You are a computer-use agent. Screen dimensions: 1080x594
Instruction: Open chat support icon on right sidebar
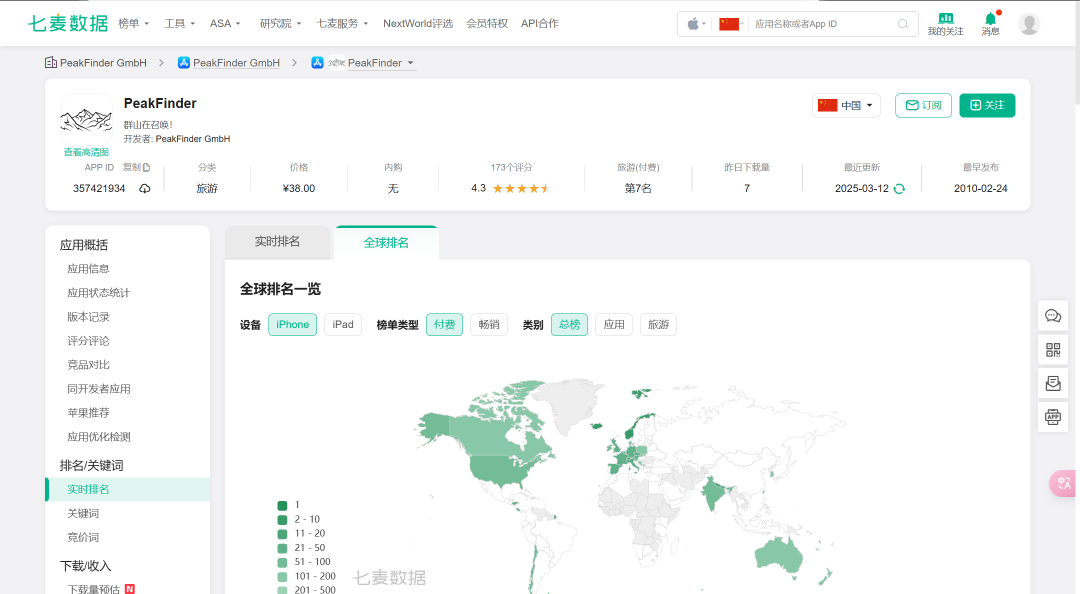click(1052, 316)
